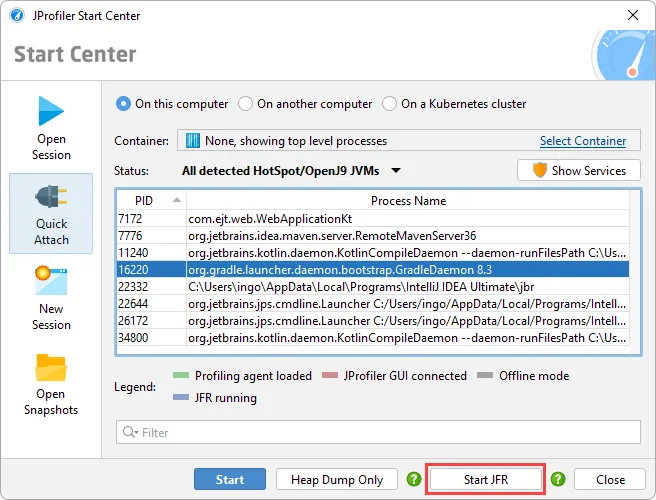Select jps.cmdline.Launcher row with PID 22644

click(x=373, y=303)
